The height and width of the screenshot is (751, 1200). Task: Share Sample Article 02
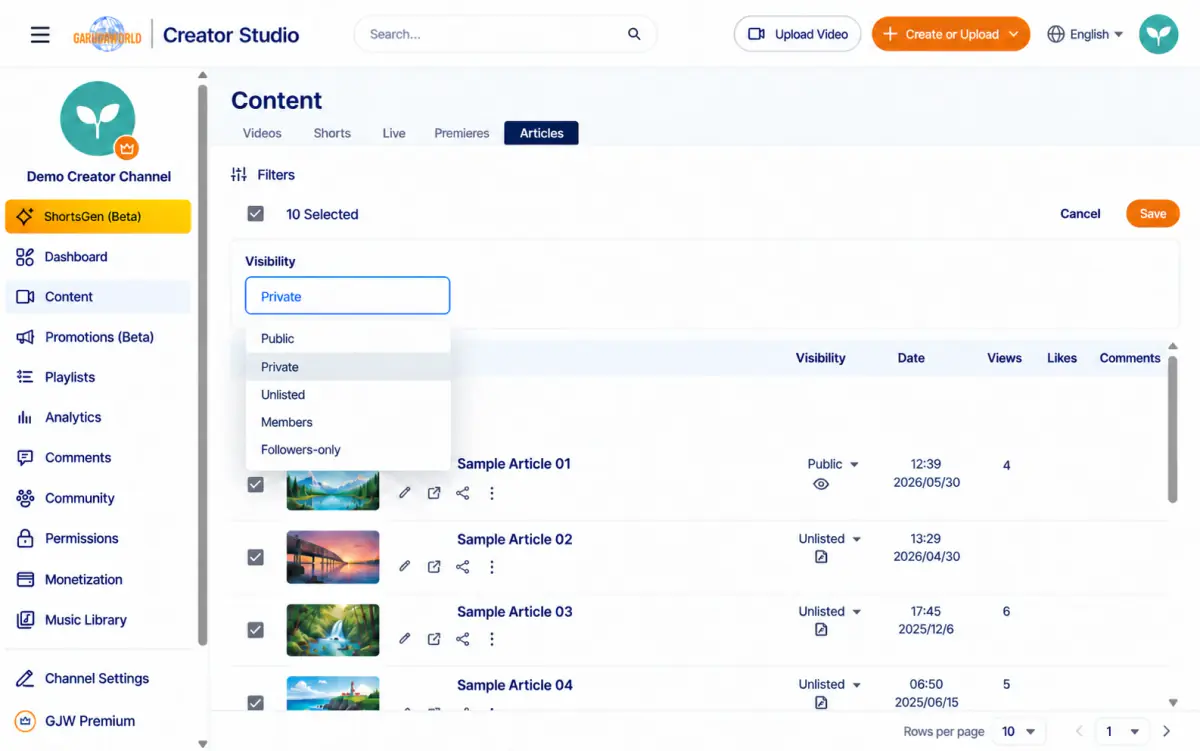coord(463,566)
